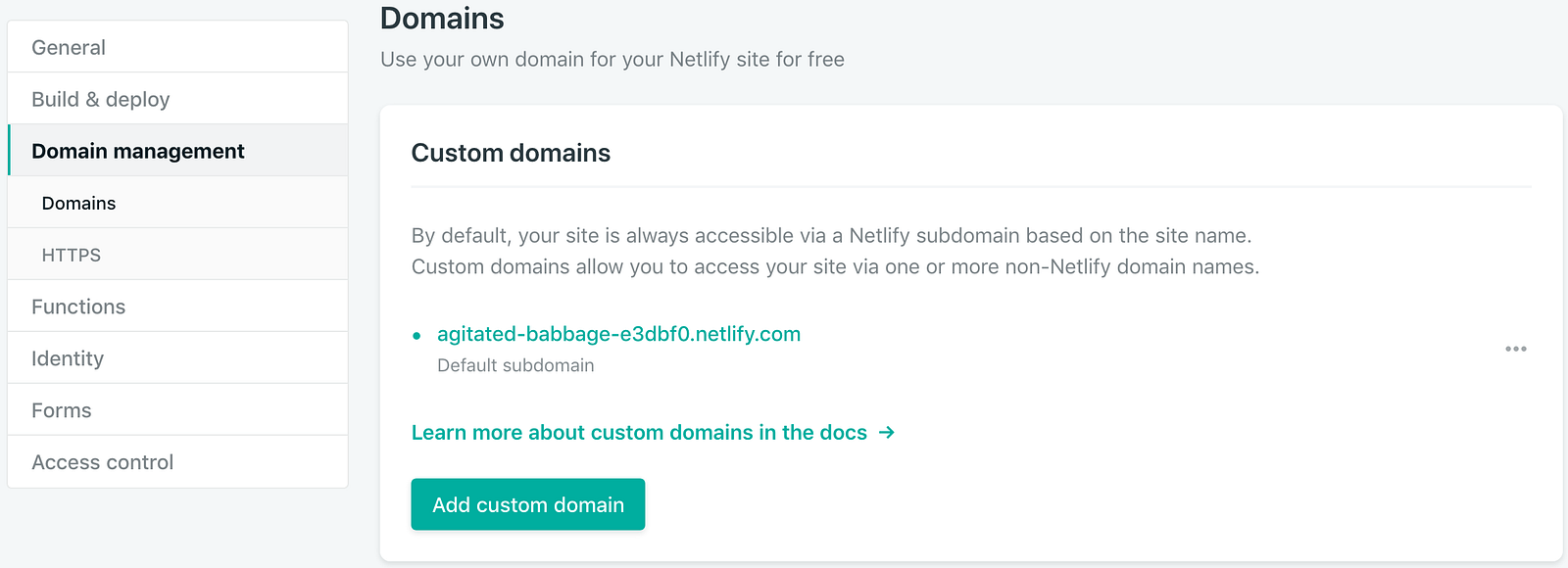Open the Functions settings
Viewport: 1568px width, 568px height.
click(78, 307)
